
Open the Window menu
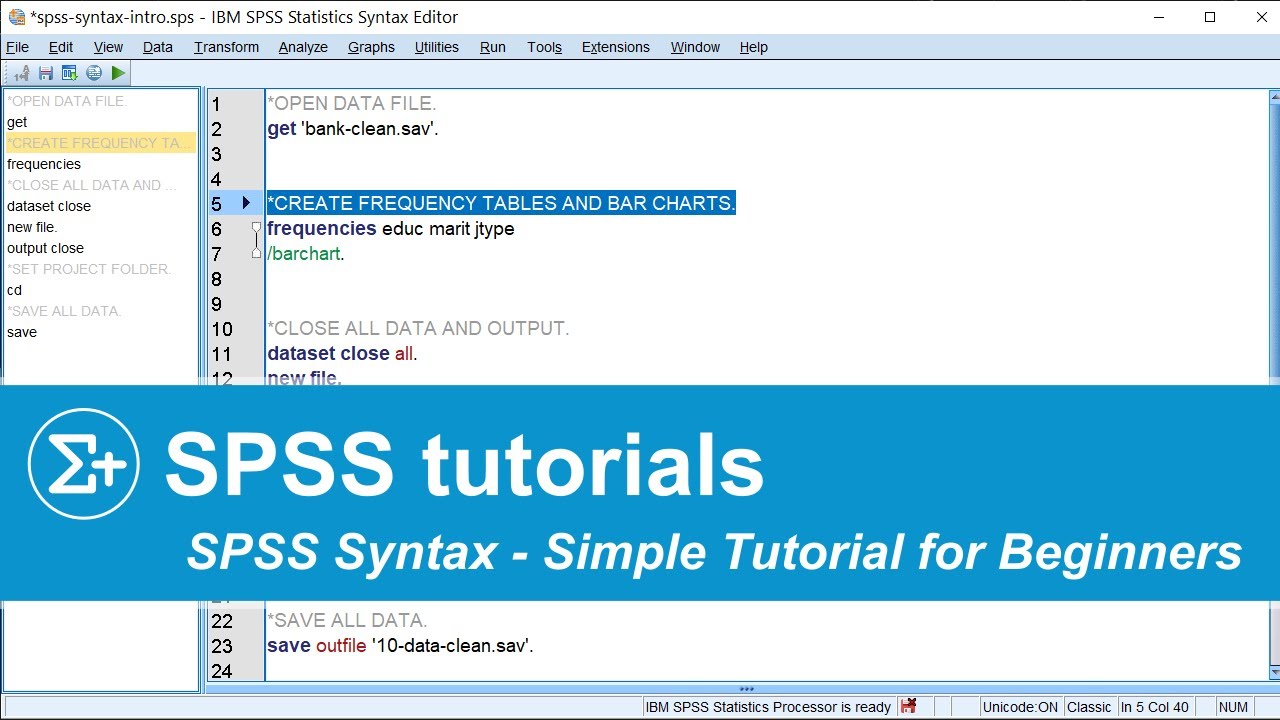(695, 47)
